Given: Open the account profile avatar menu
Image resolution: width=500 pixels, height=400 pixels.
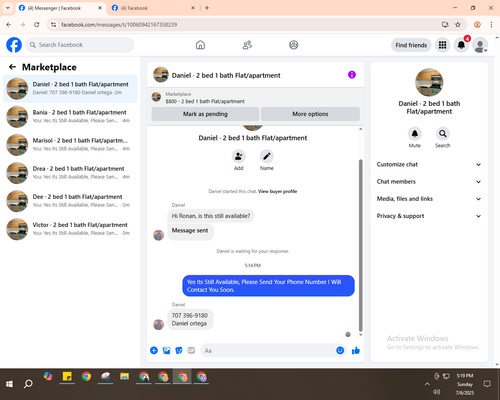Looking at the screenshot, I should click(x=480, y=45).
